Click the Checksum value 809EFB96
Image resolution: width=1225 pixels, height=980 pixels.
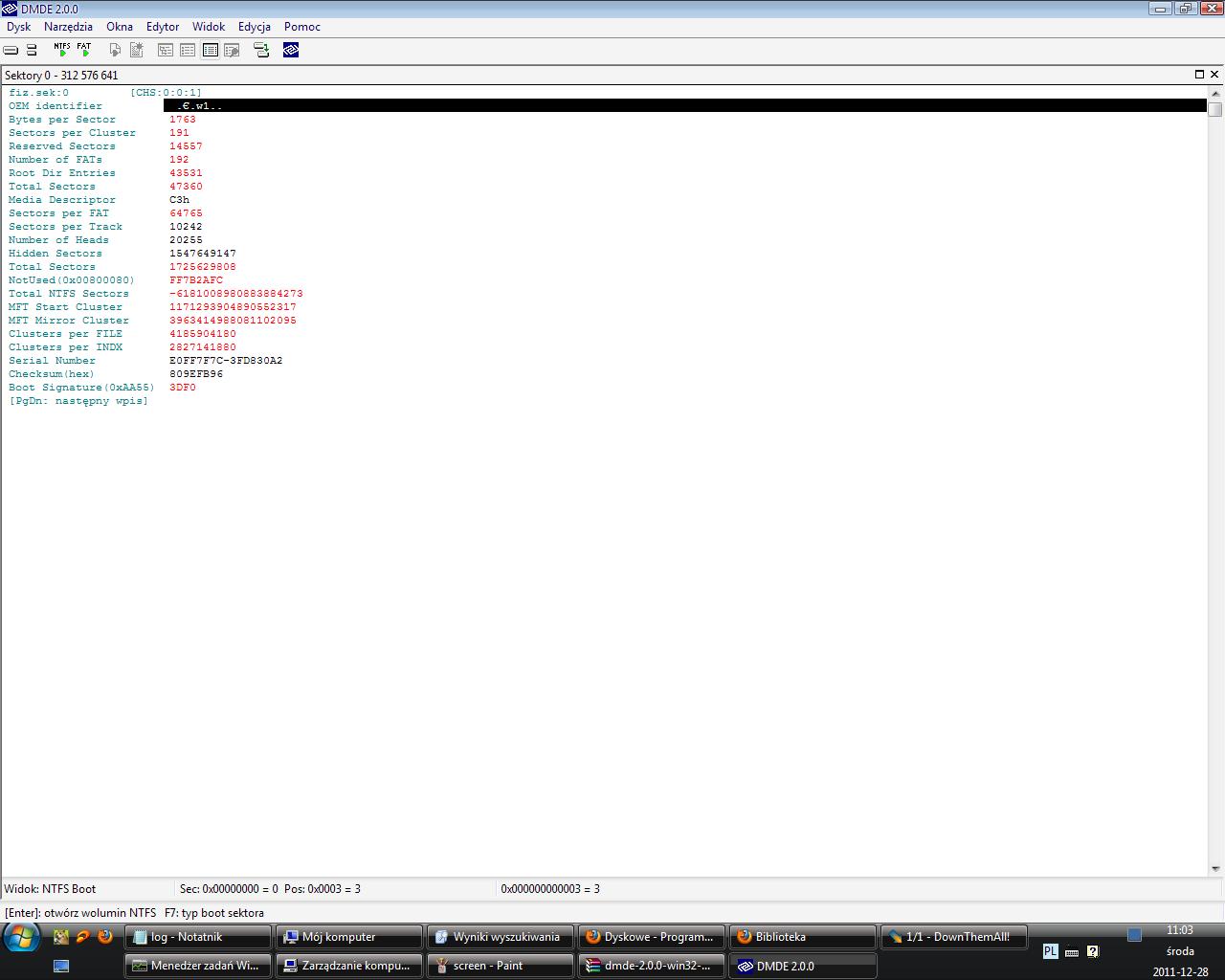coord(196,374)
